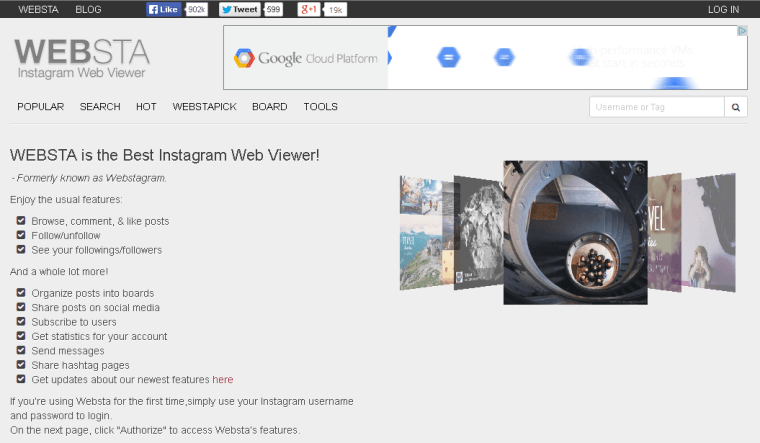Screen dimensions: 760x443
Task: Click checkmark next to Share hashtag pages
Action: 21,364
